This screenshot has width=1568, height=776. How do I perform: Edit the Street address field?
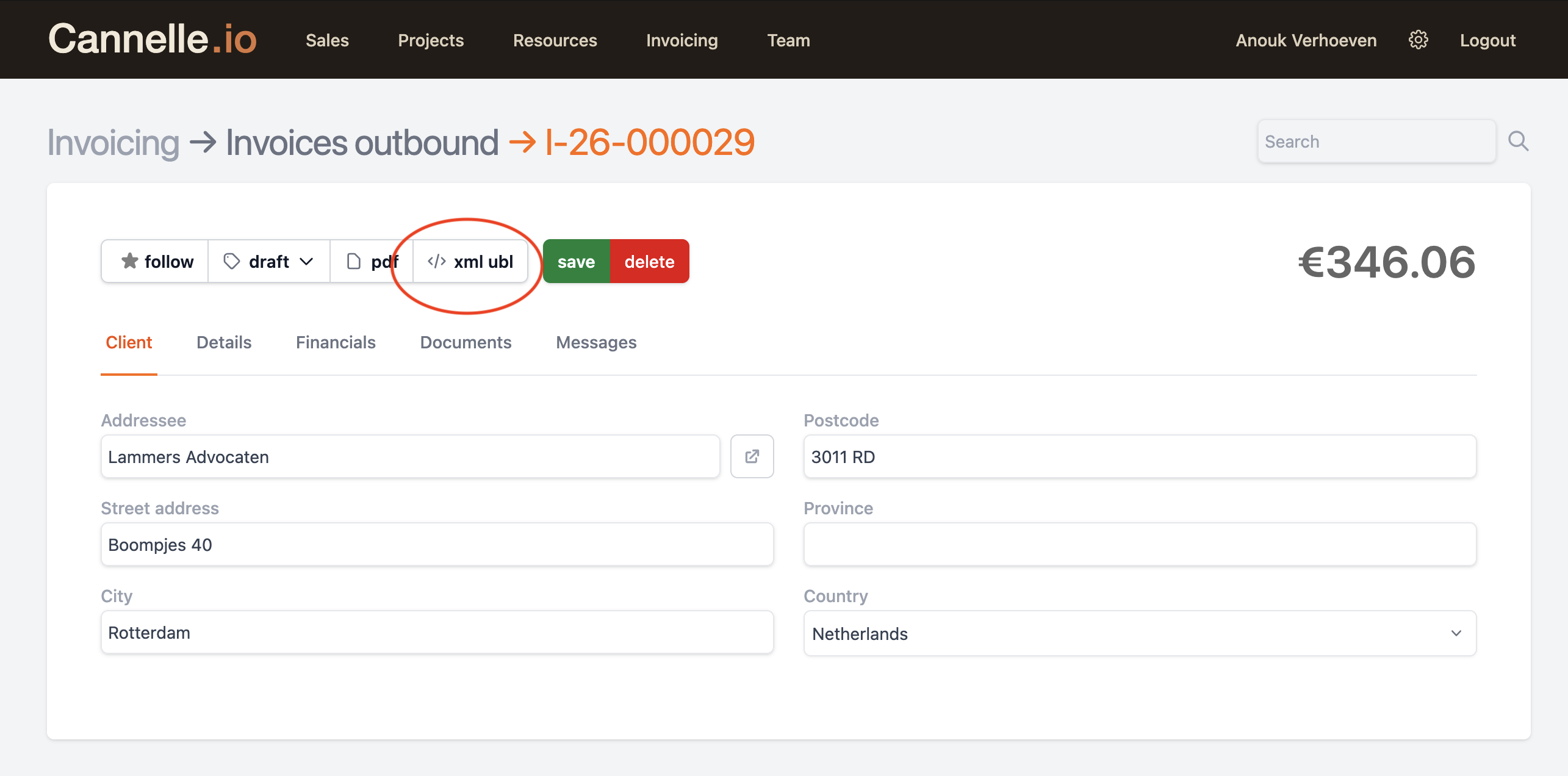click(x=437, y=544)
